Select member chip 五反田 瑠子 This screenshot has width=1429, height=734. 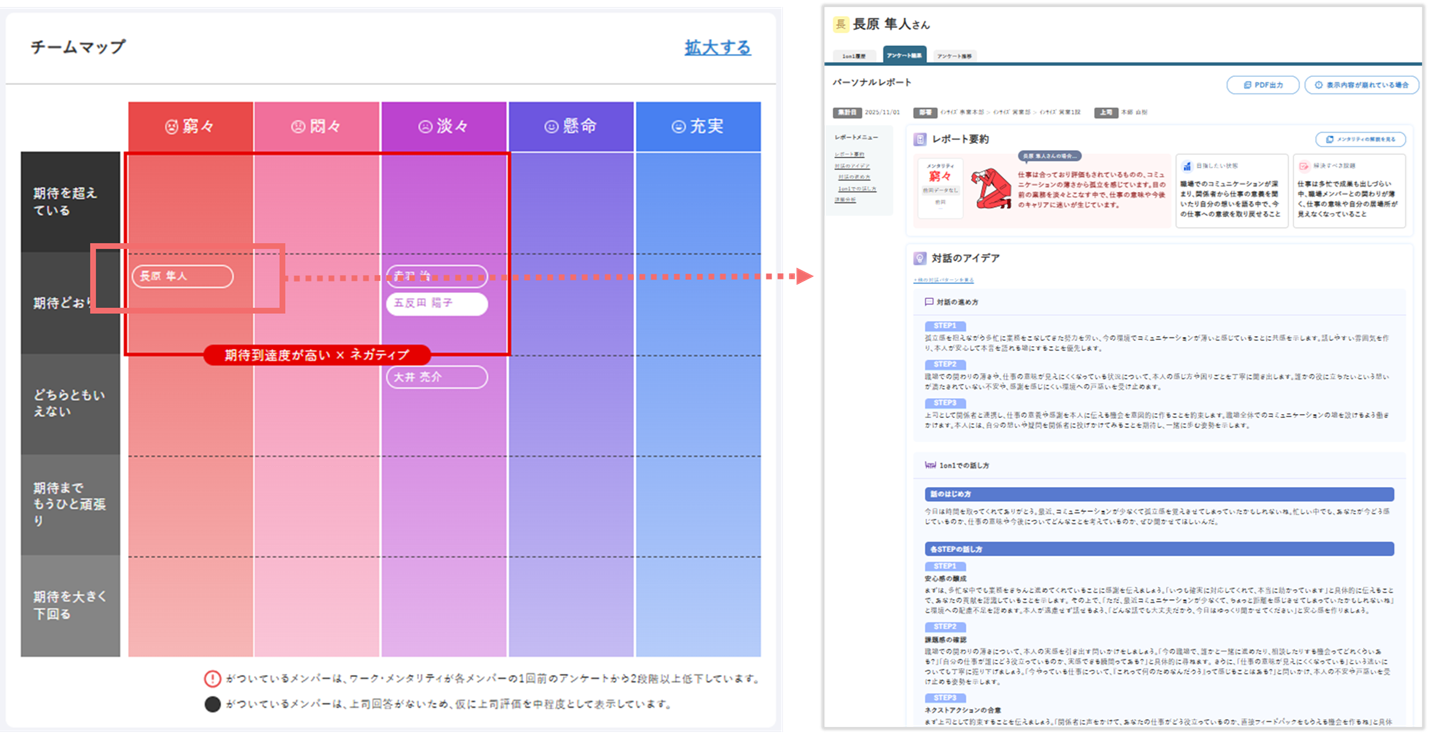coord(436,304)
